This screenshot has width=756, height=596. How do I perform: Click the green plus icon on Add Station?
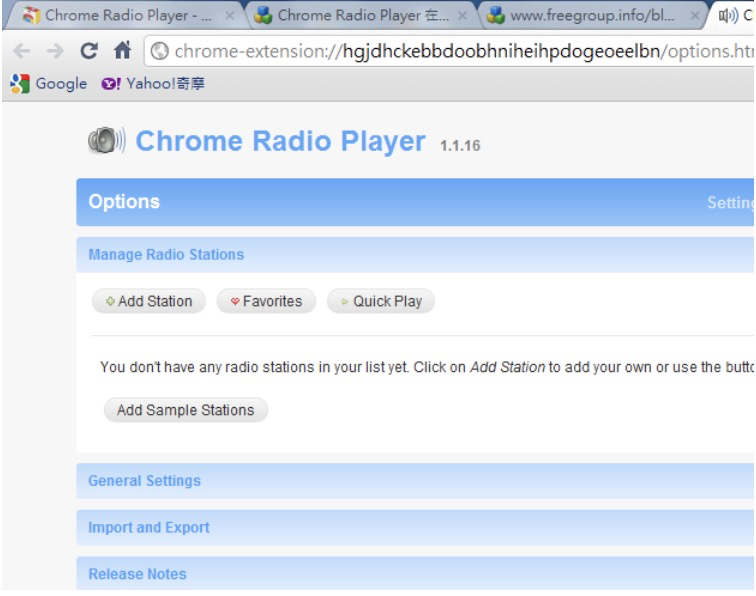[110, 301]
